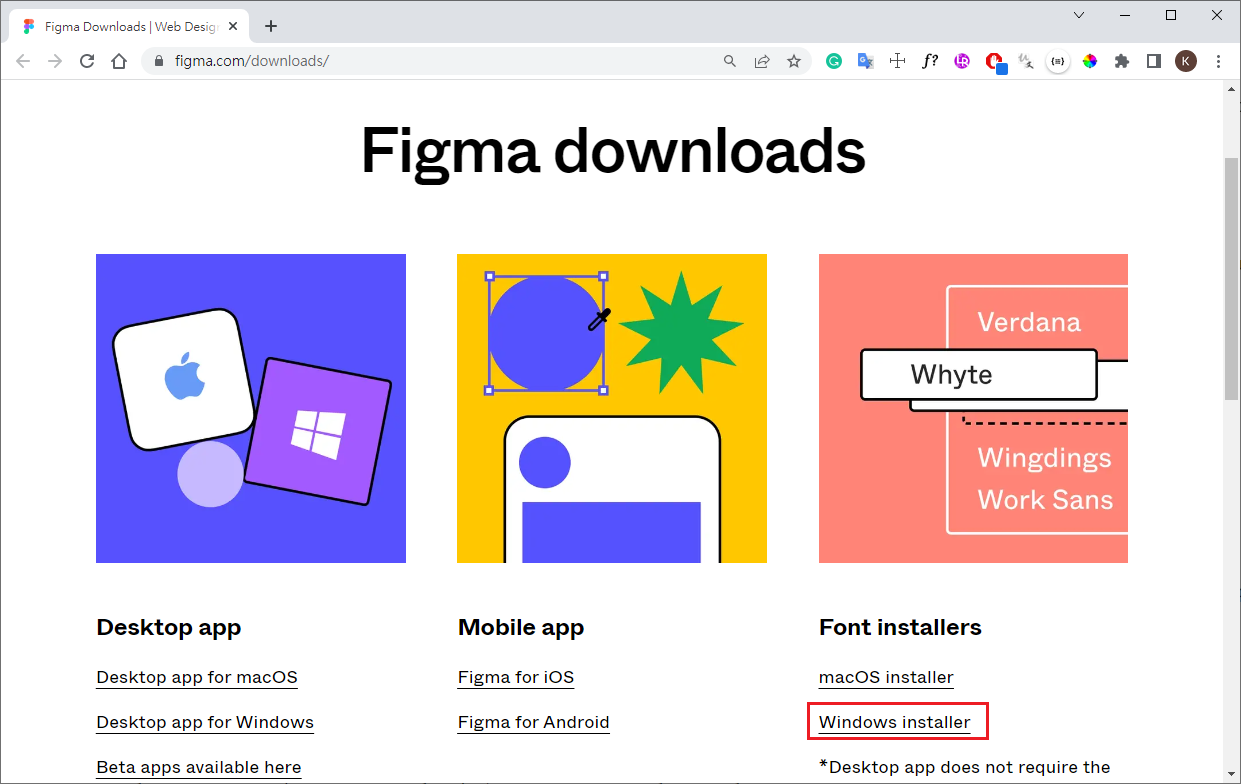Viewport: 1241px width, 784px height.
Task: Click the Figma for Android link
Action: (x=533, y=722)
